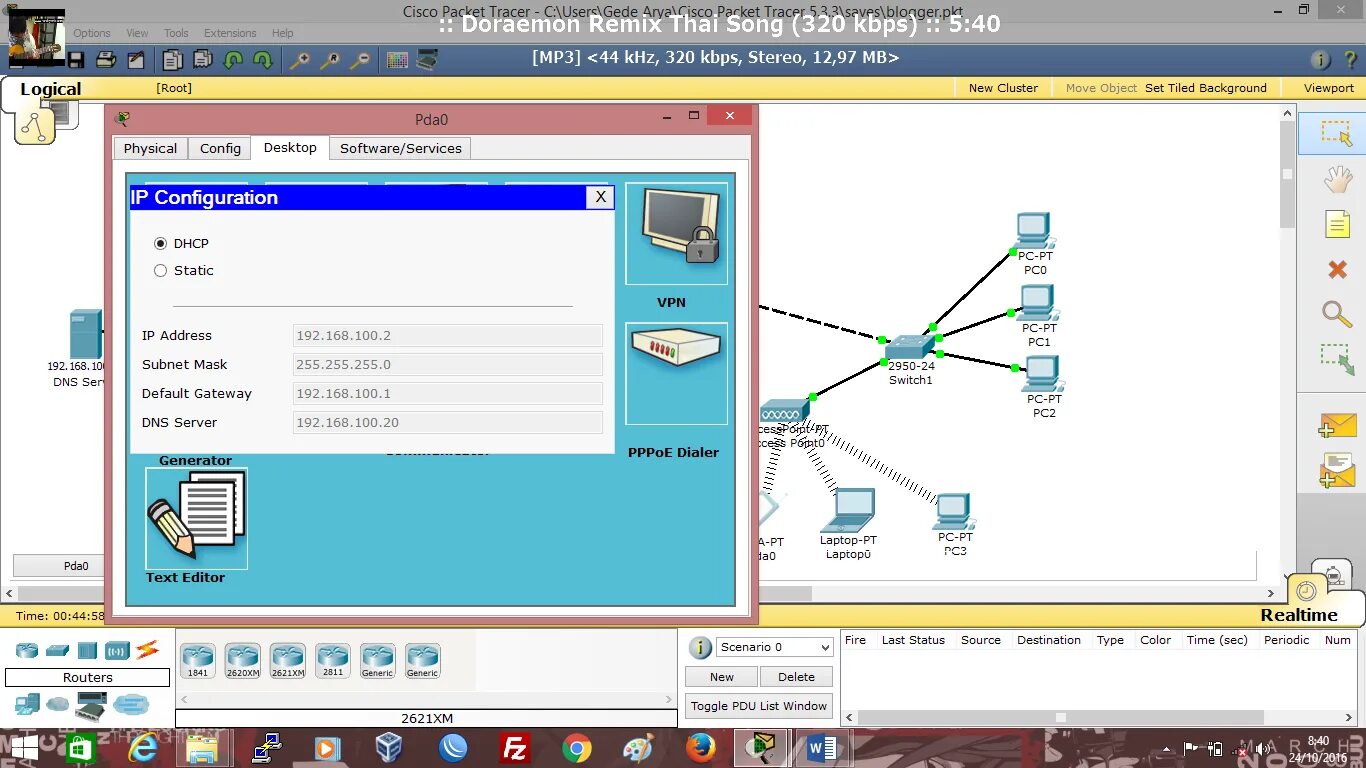The width and height of the screenshot is (1366, 768).
Task: Select the Resize Shape tool
Action: (x=1337, y=359)
